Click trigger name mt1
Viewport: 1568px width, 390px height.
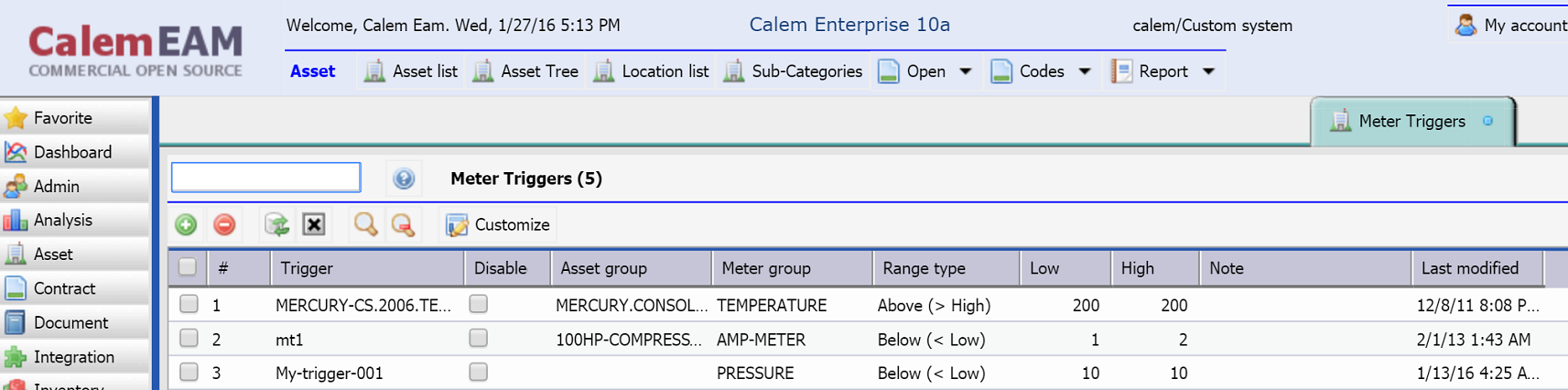[289, 340]
